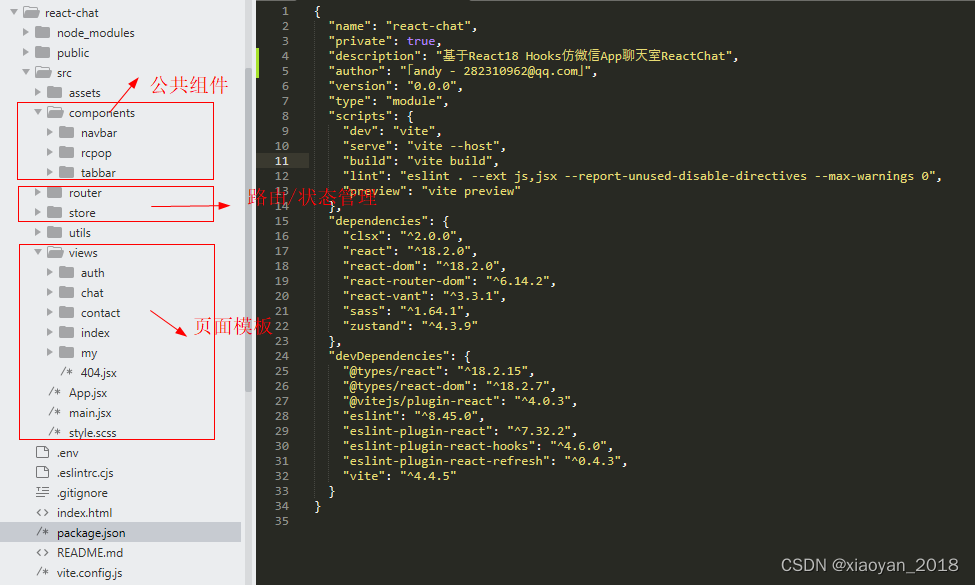Click line number 24 in the gutter

(x=282, y=356)
